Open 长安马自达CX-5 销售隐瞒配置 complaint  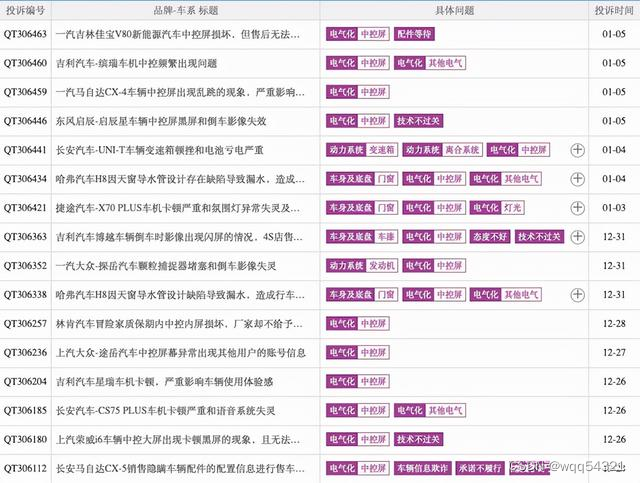coord(180,469)
